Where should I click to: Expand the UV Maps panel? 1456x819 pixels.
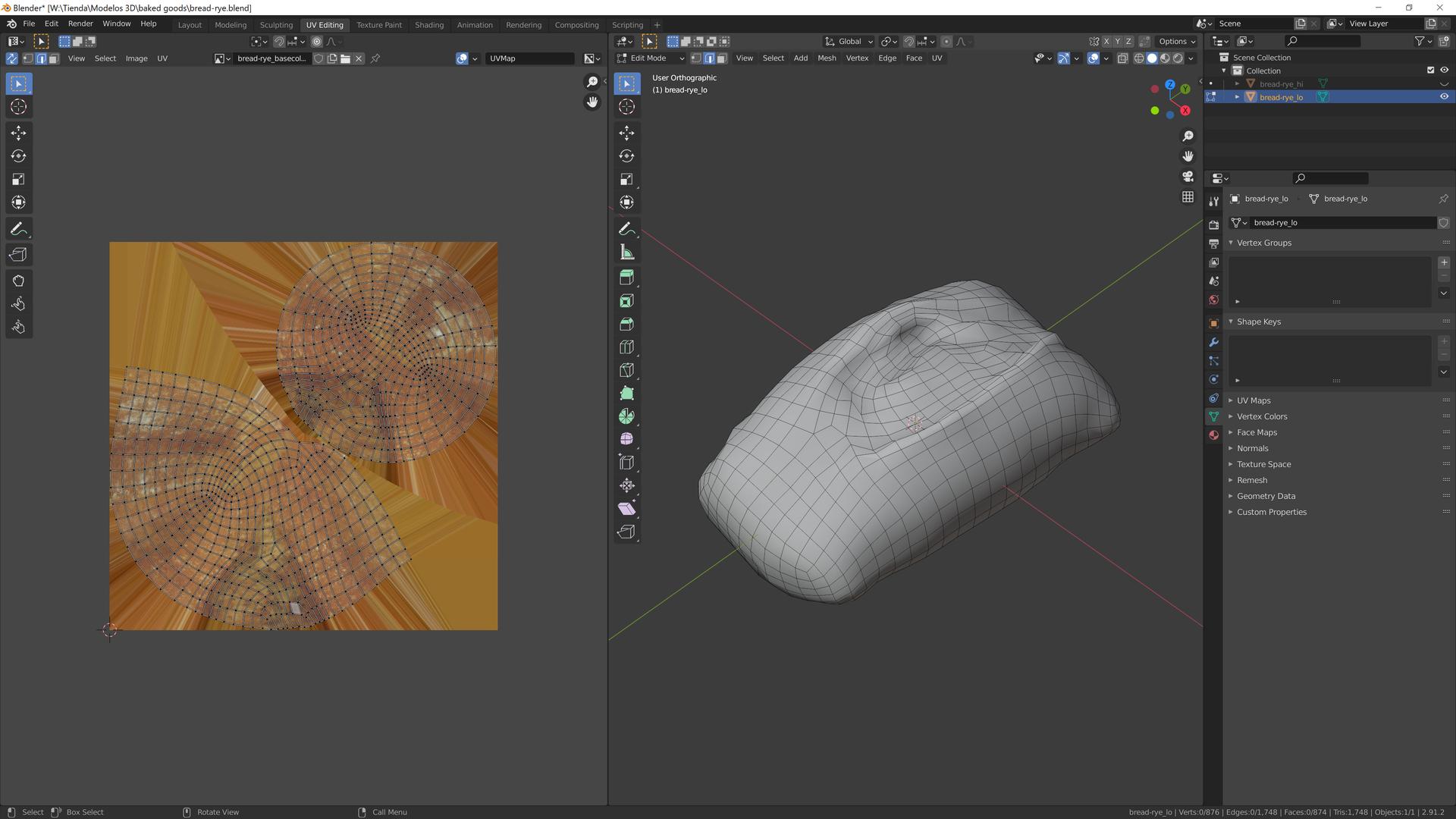point(1254,400)
